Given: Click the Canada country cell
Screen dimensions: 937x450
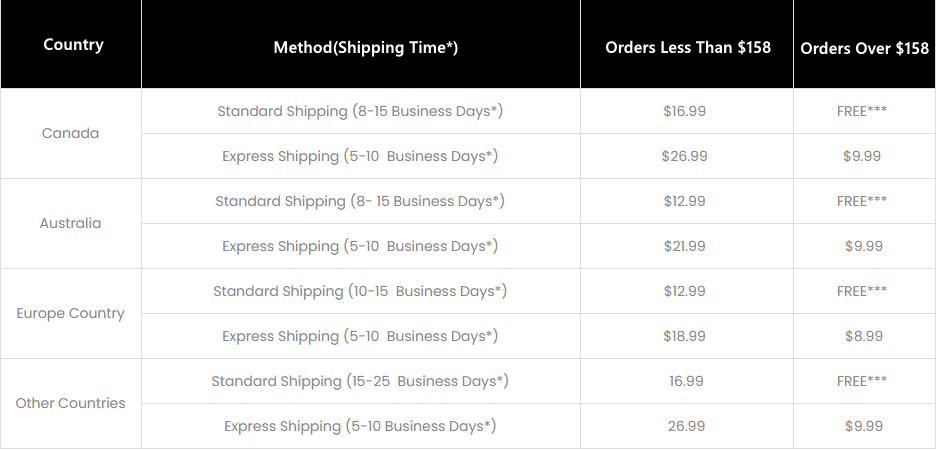Looking at the screenshot, I should (71, 133).
